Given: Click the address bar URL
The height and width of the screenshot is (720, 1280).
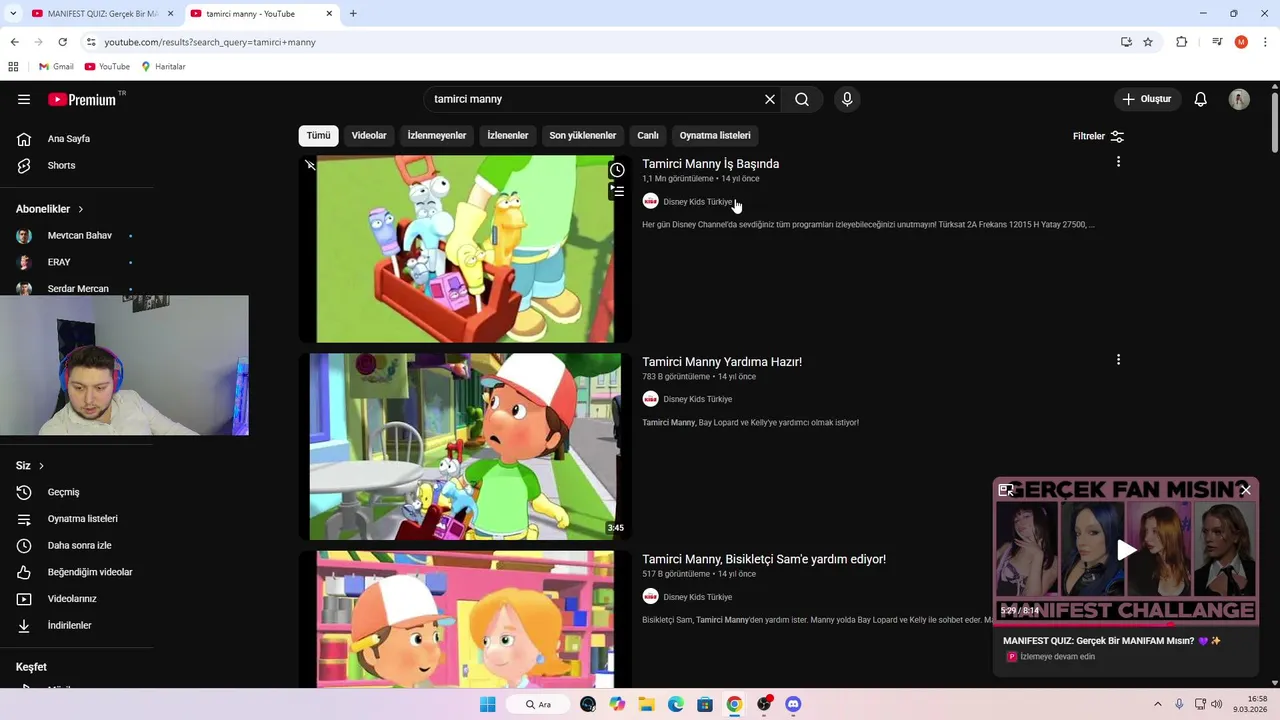Looking at the screenshot, I should (210, 42).
